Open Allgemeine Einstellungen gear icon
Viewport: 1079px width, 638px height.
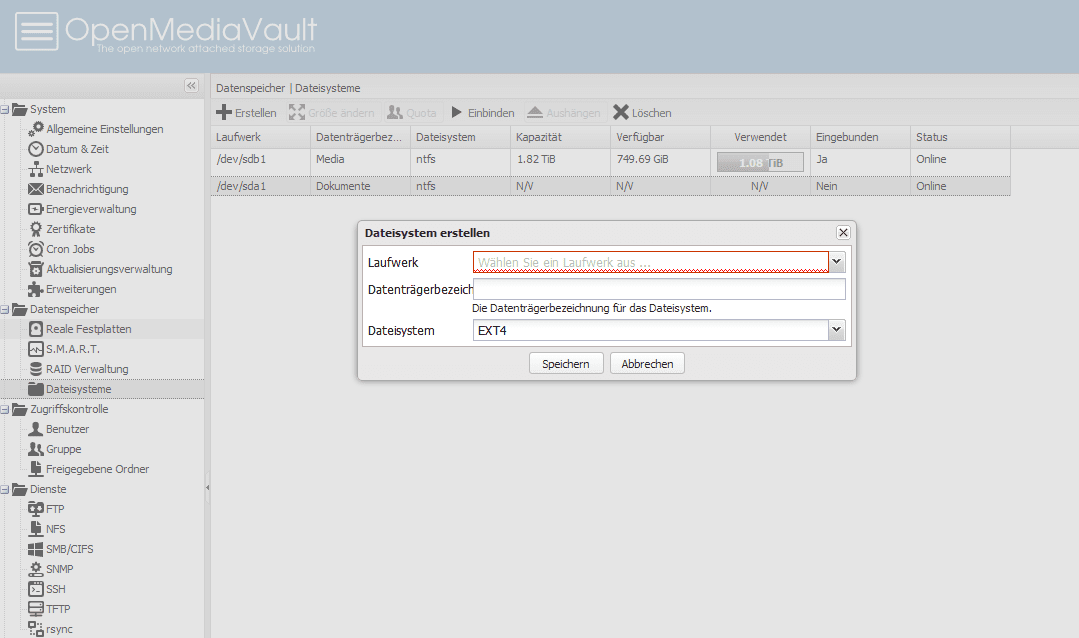tap(36, 129)
